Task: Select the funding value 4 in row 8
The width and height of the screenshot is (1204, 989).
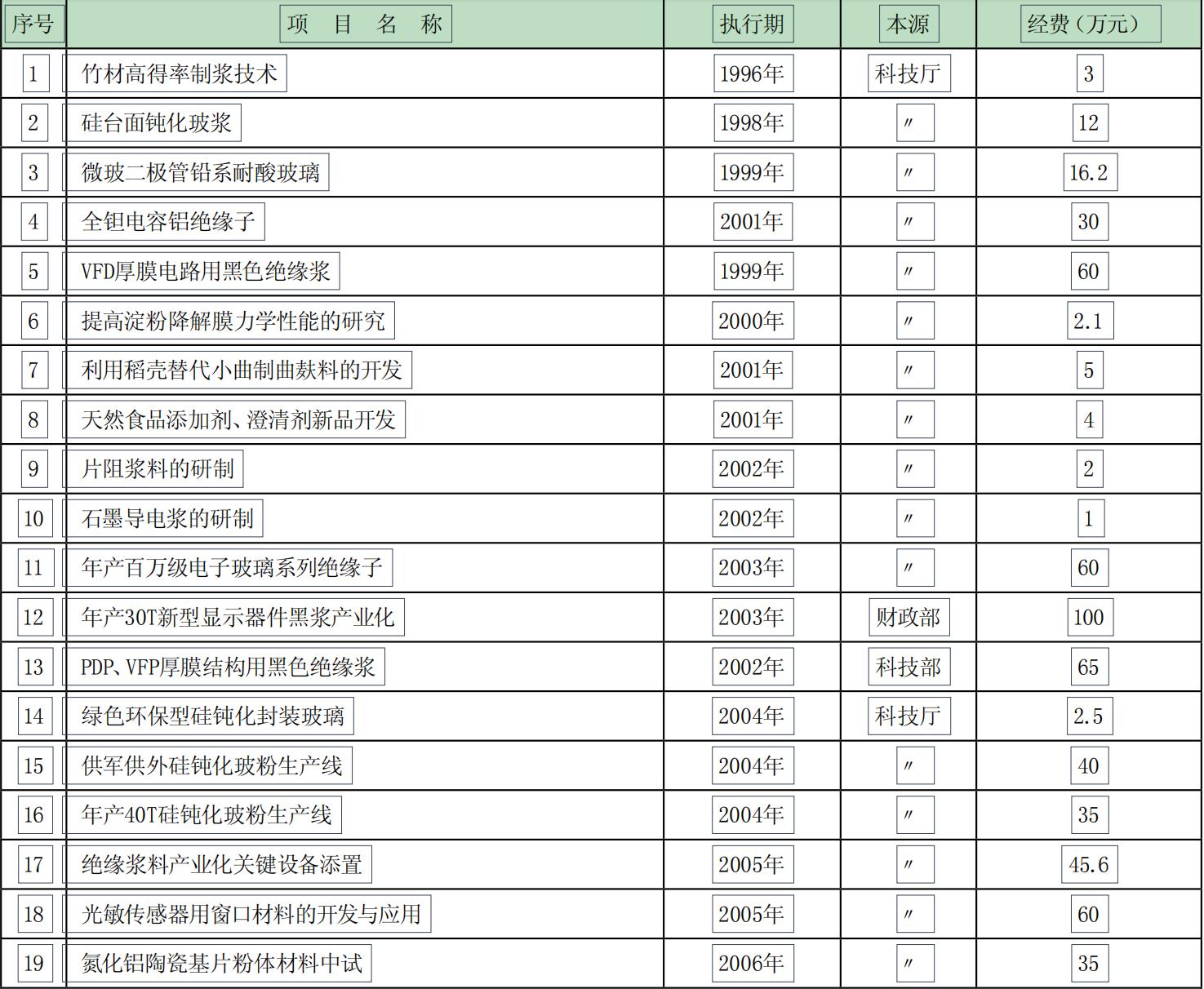Action: point(1089,419)
